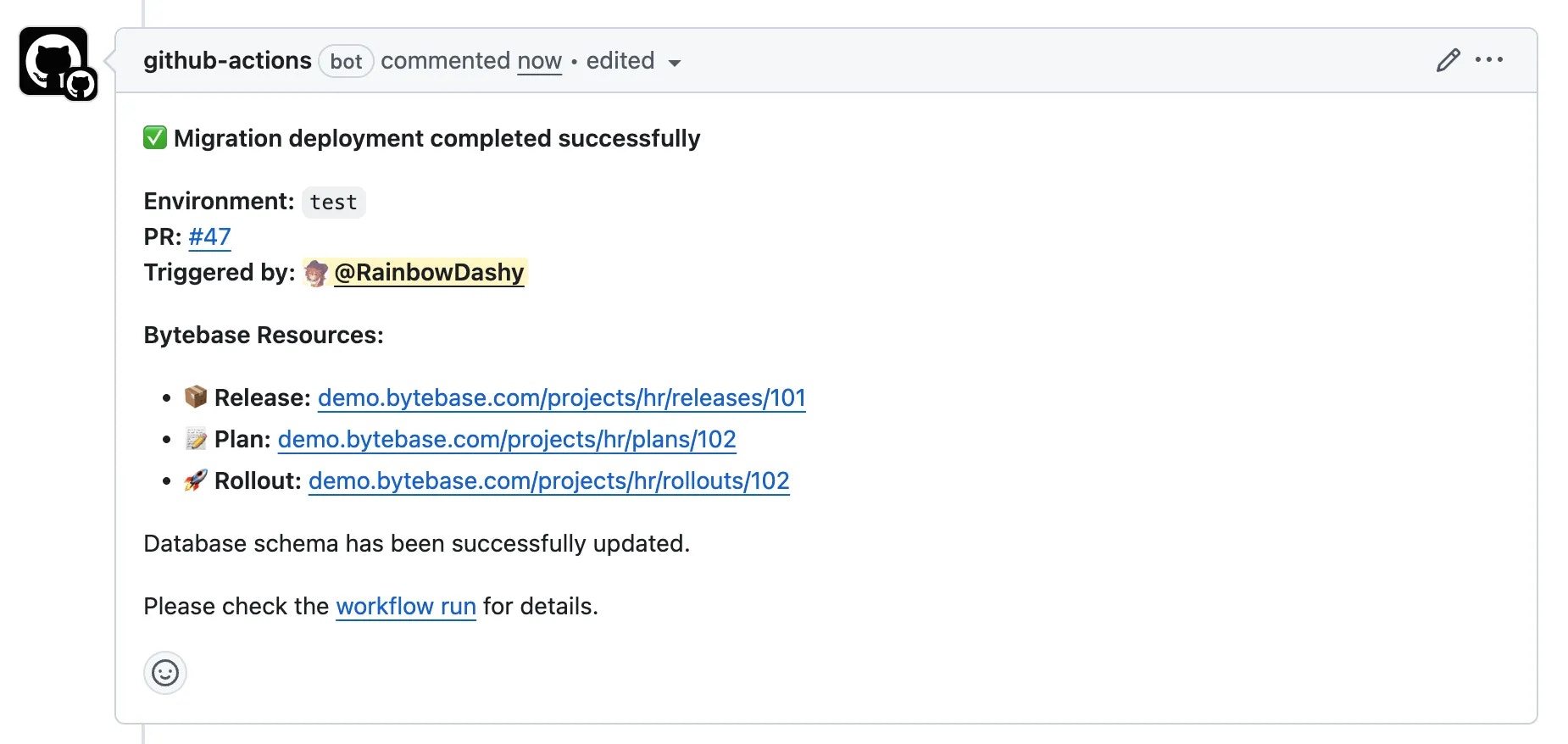Click the memo emoji beside Plan

pyautogui.click(x=196, y=439)
